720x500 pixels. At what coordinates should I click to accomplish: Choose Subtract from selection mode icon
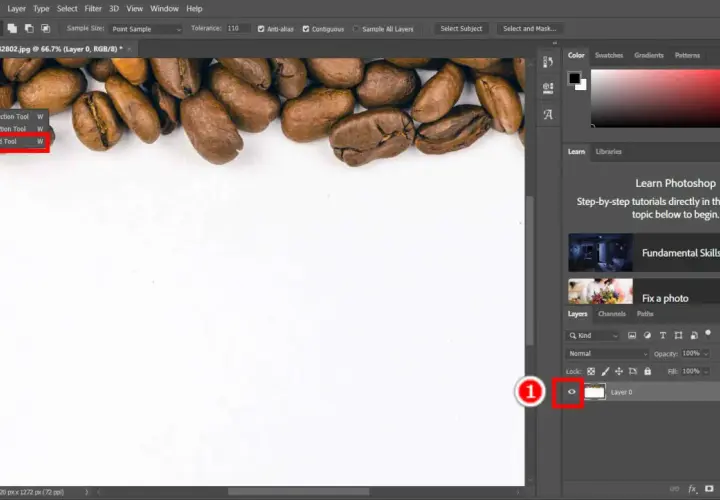click(x=29, y=28)
